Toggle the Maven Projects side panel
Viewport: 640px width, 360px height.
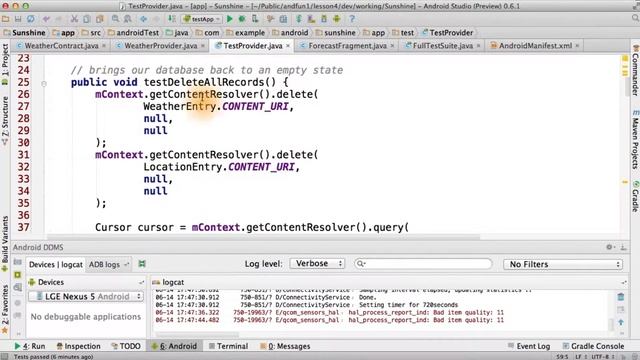click(636, 139)
